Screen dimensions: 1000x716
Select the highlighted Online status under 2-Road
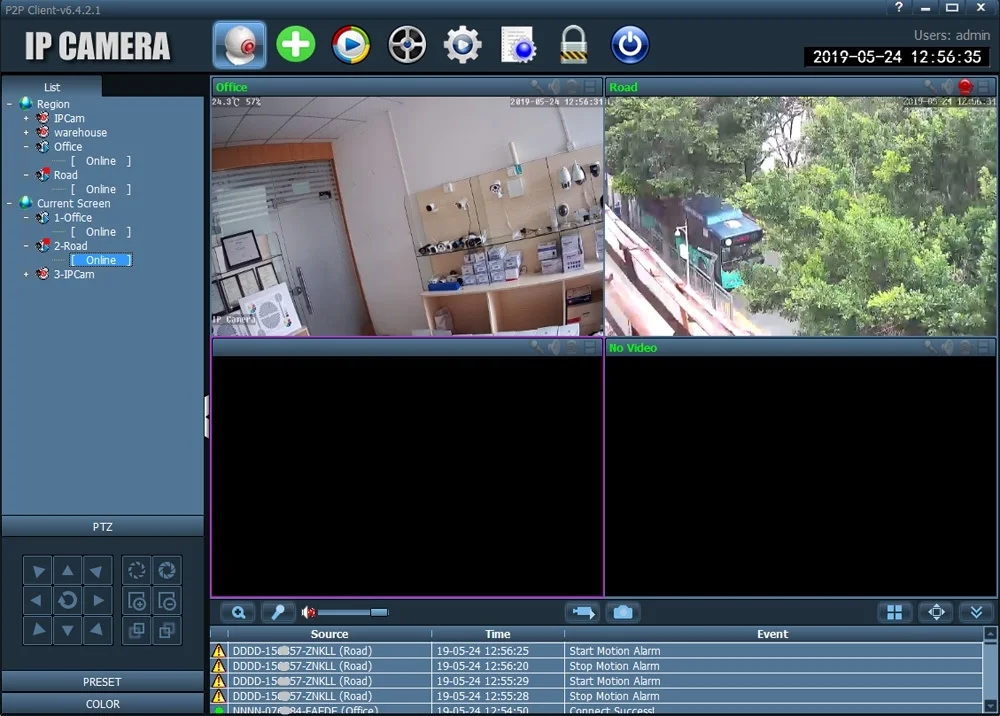click(101, 260)
